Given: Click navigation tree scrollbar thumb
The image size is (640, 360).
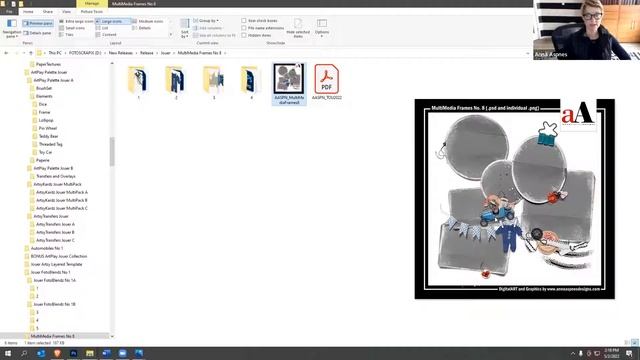Looking at the screenshot, I should point(112,151).
